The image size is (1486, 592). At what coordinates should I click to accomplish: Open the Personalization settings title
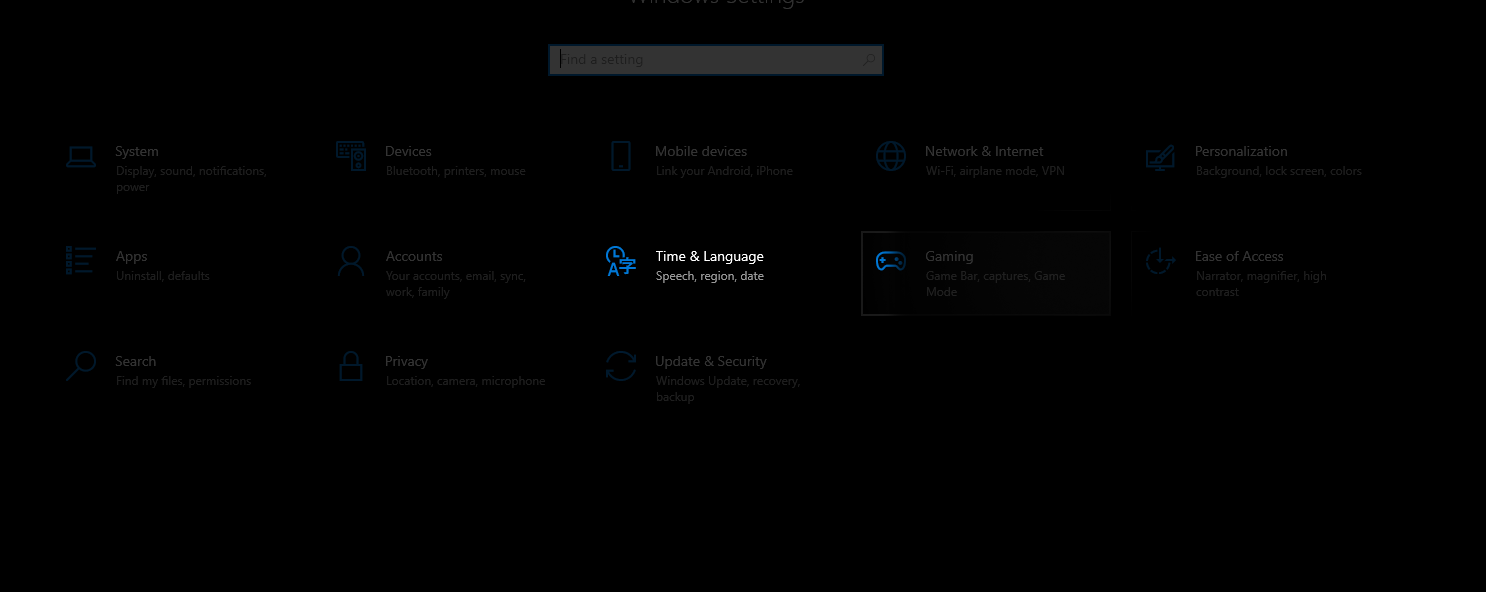pos(1241,152)
